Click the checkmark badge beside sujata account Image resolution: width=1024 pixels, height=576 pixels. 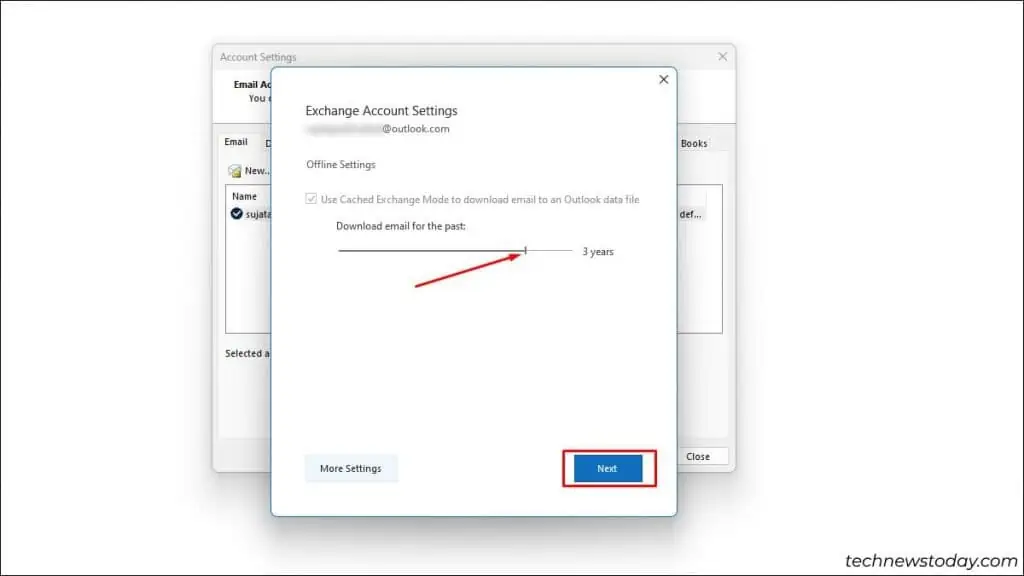click(x=237, y=212)
